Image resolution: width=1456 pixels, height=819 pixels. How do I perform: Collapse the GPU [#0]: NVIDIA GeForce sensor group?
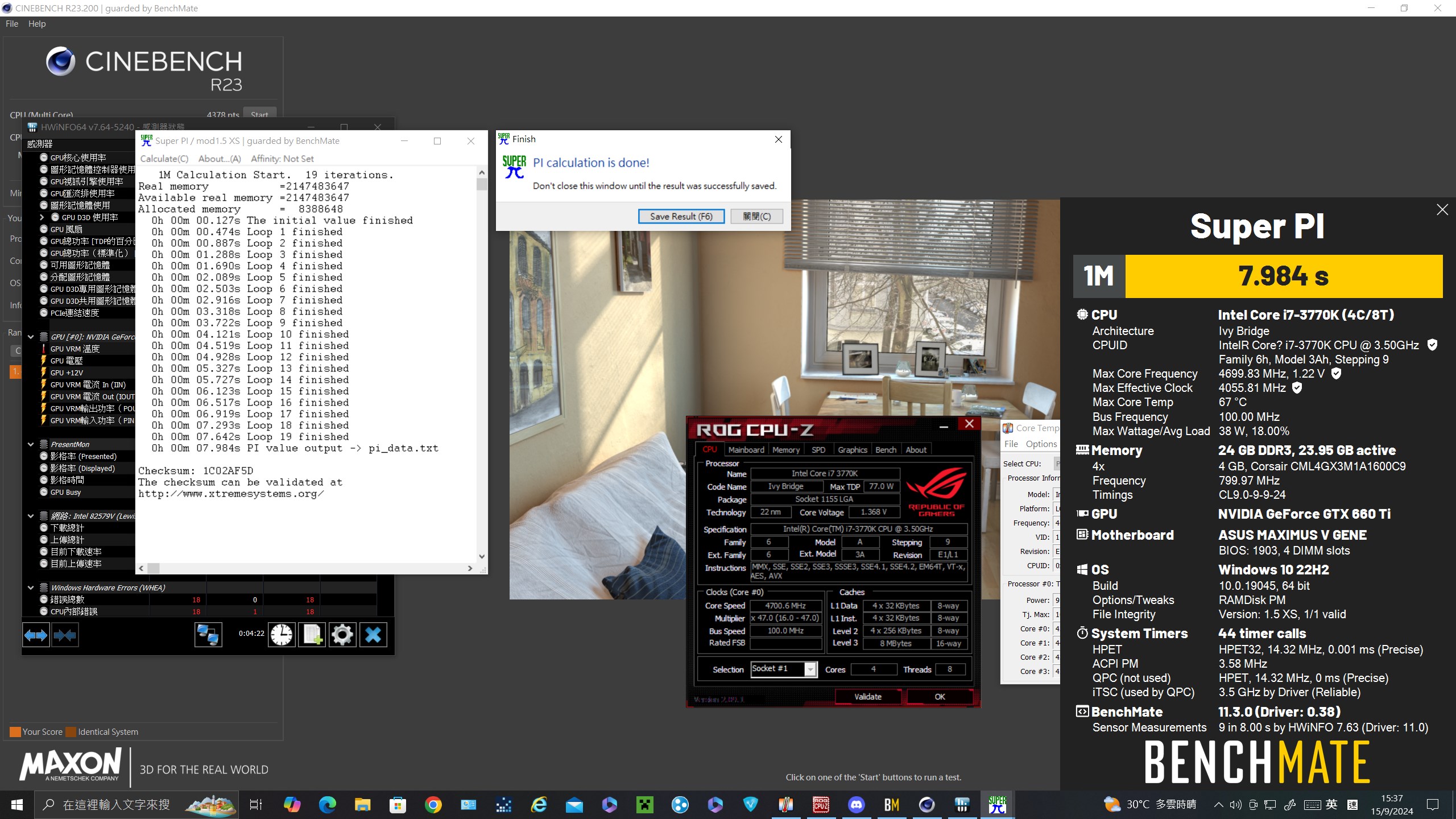point(31,337)
